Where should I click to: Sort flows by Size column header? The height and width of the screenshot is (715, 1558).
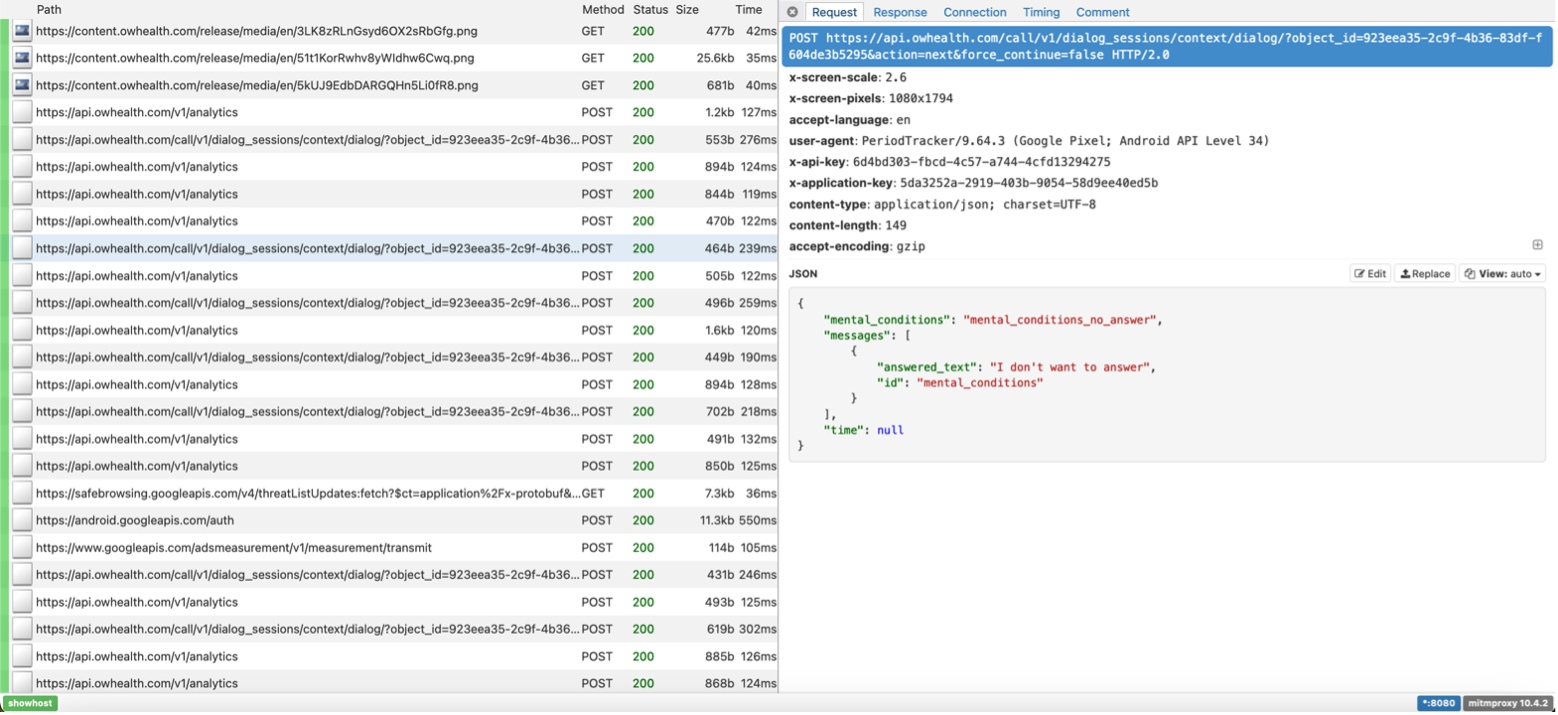(687, 9)
